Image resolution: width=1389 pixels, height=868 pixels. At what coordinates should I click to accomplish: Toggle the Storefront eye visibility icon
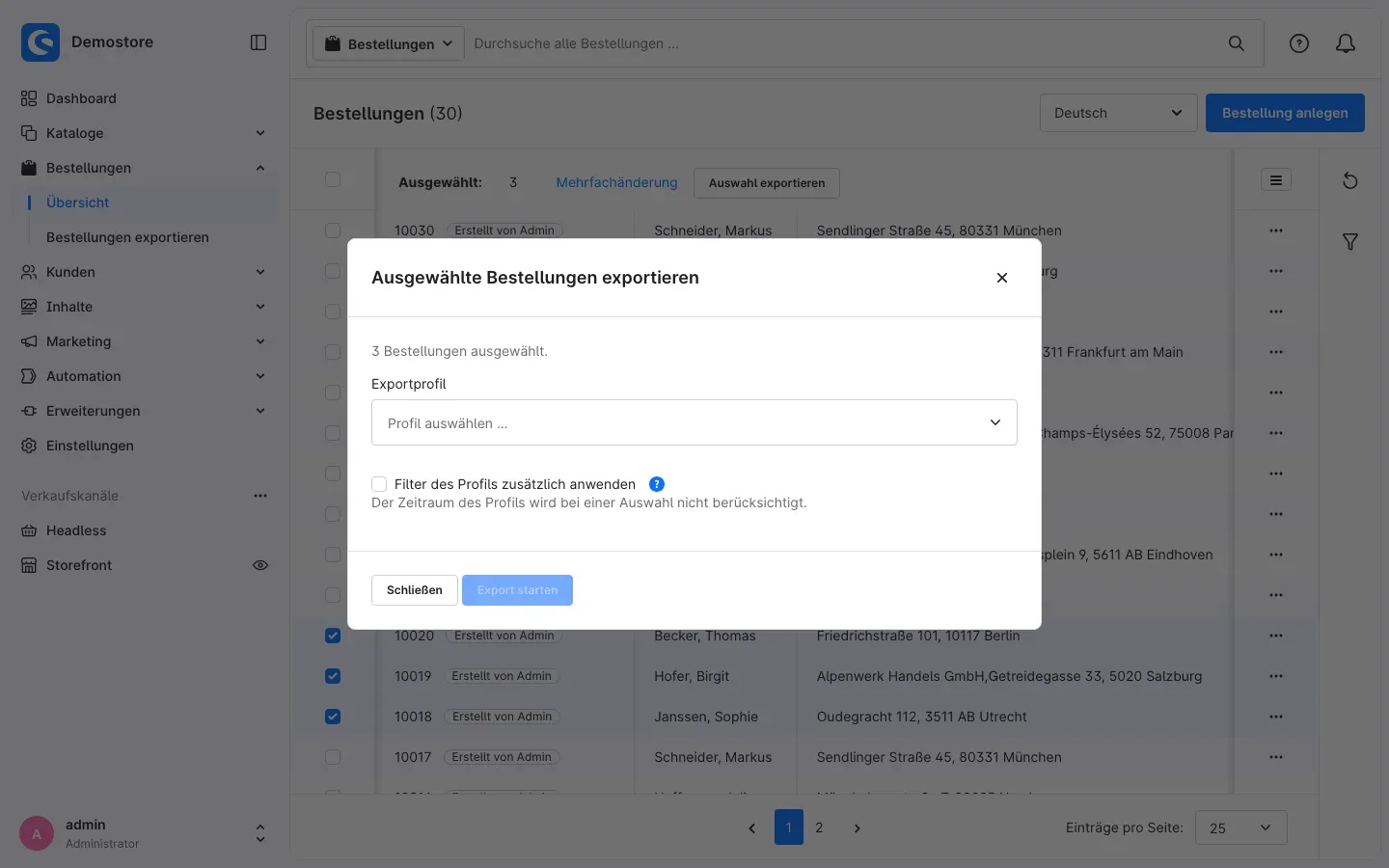(260, 565)
